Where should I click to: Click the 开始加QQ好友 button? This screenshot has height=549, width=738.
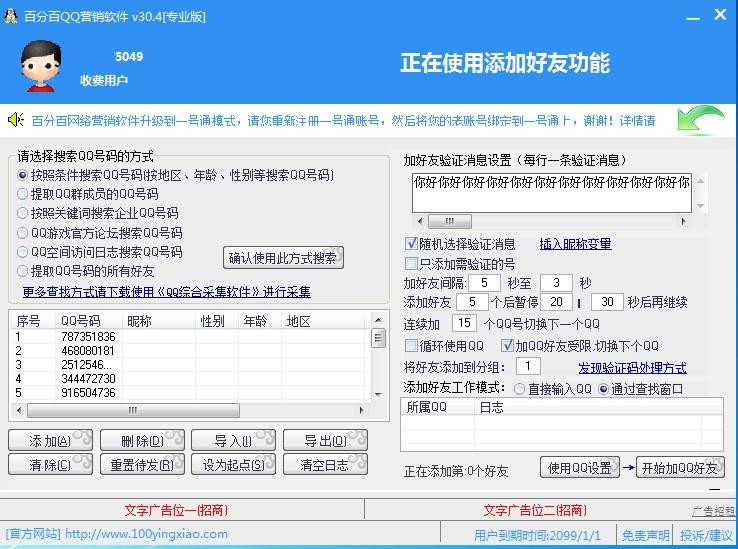coord(680,468)
